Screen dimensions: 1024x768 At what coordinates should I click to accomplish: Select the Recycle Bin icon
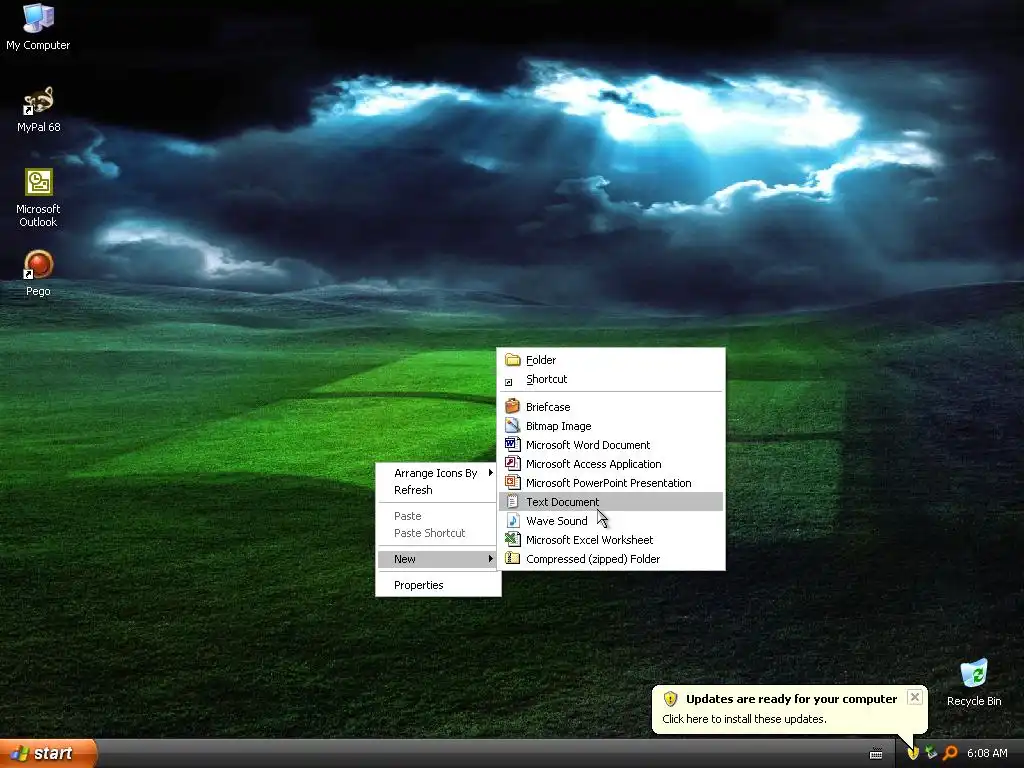coord(974,682)
